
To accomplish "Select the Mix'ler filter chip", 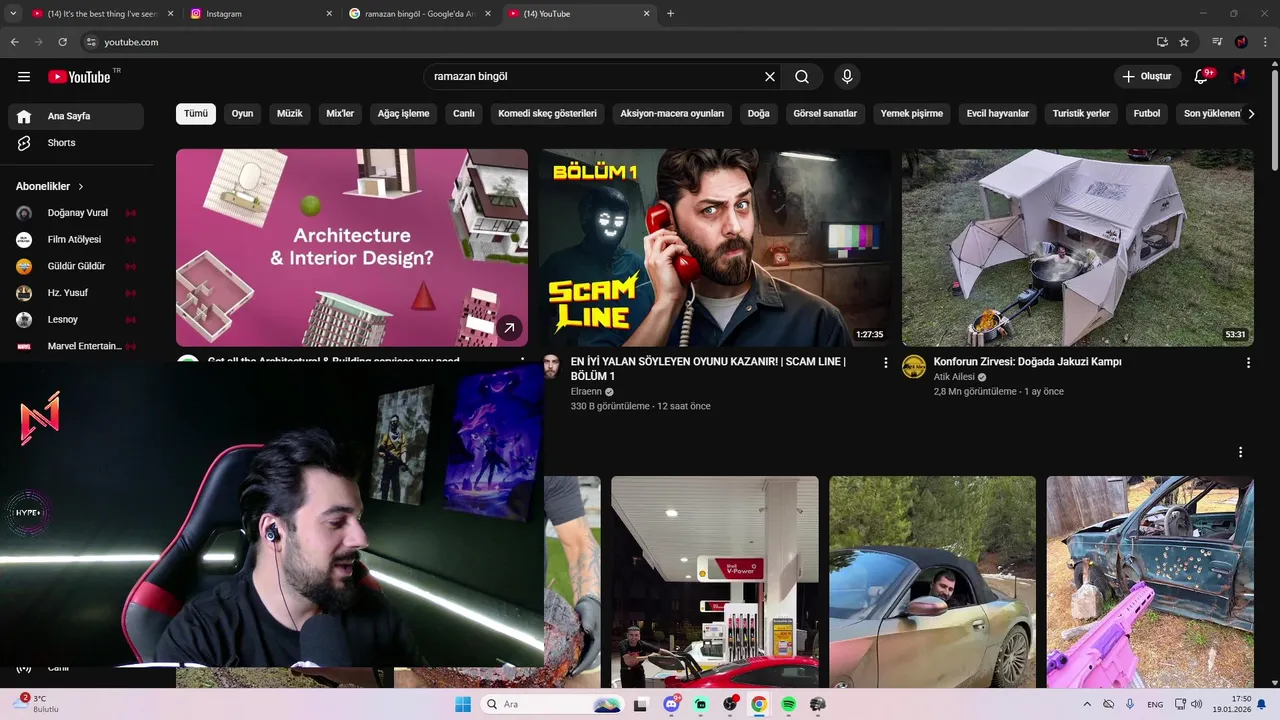I will click(340, 114).
